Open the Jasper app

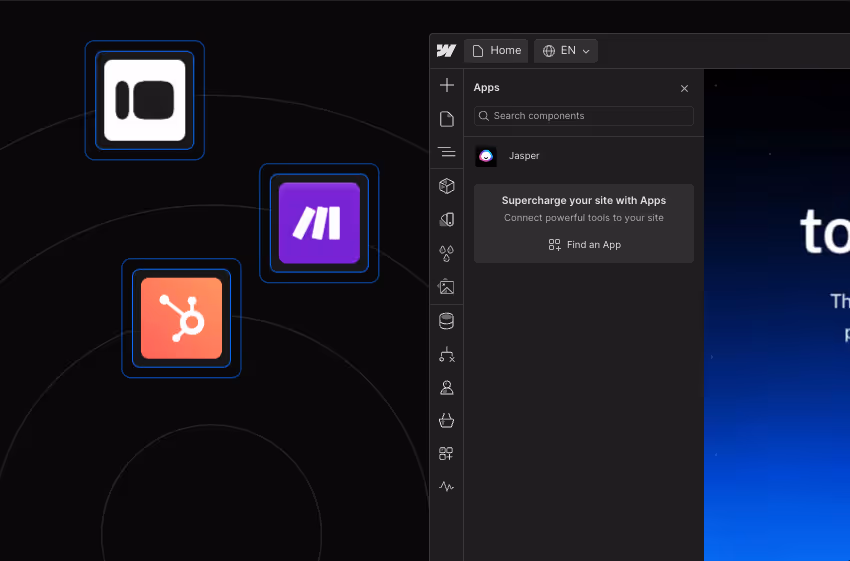click(584, 156)
